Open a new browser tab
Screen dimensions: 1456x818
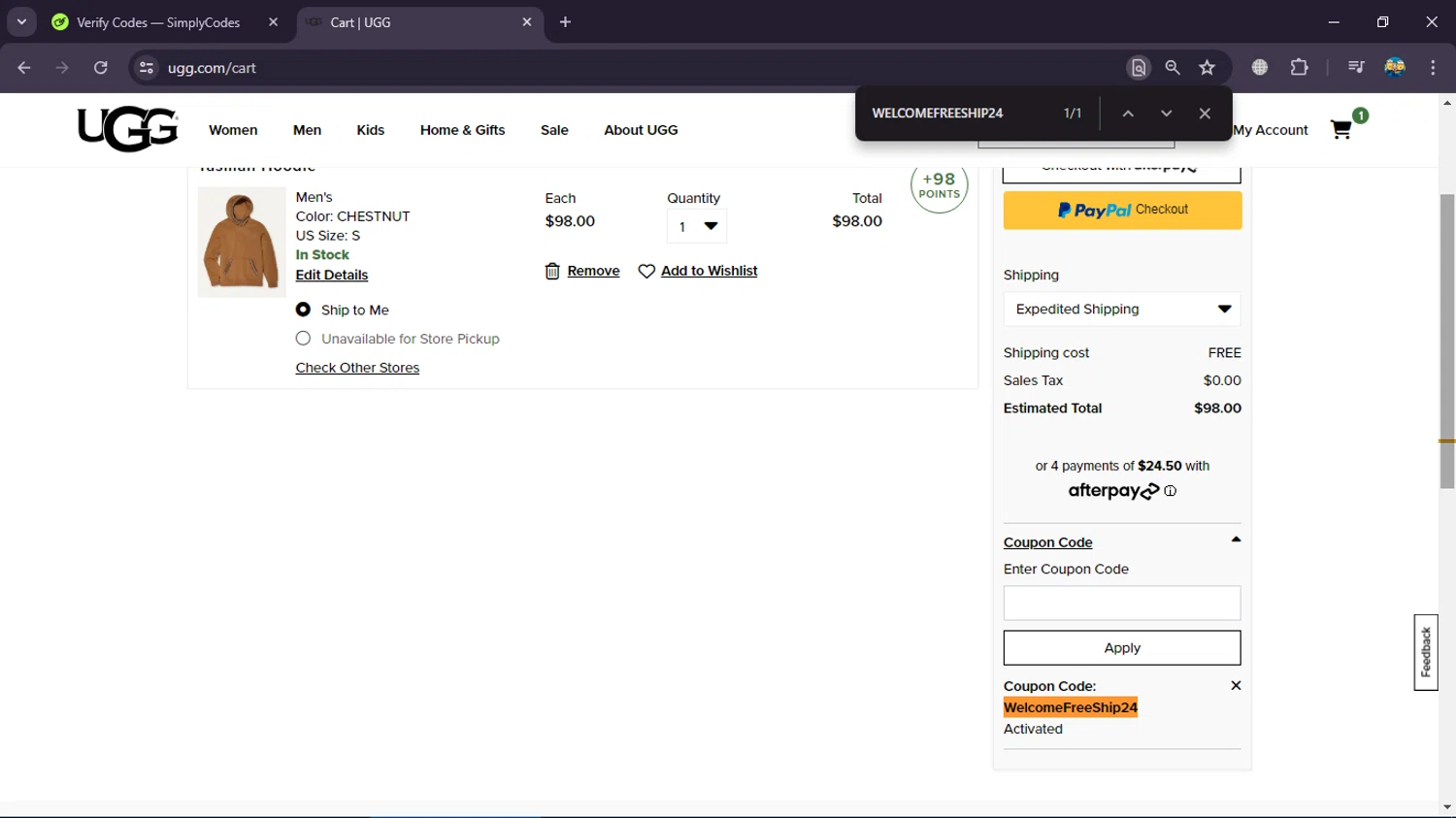[x=566, y=22]
